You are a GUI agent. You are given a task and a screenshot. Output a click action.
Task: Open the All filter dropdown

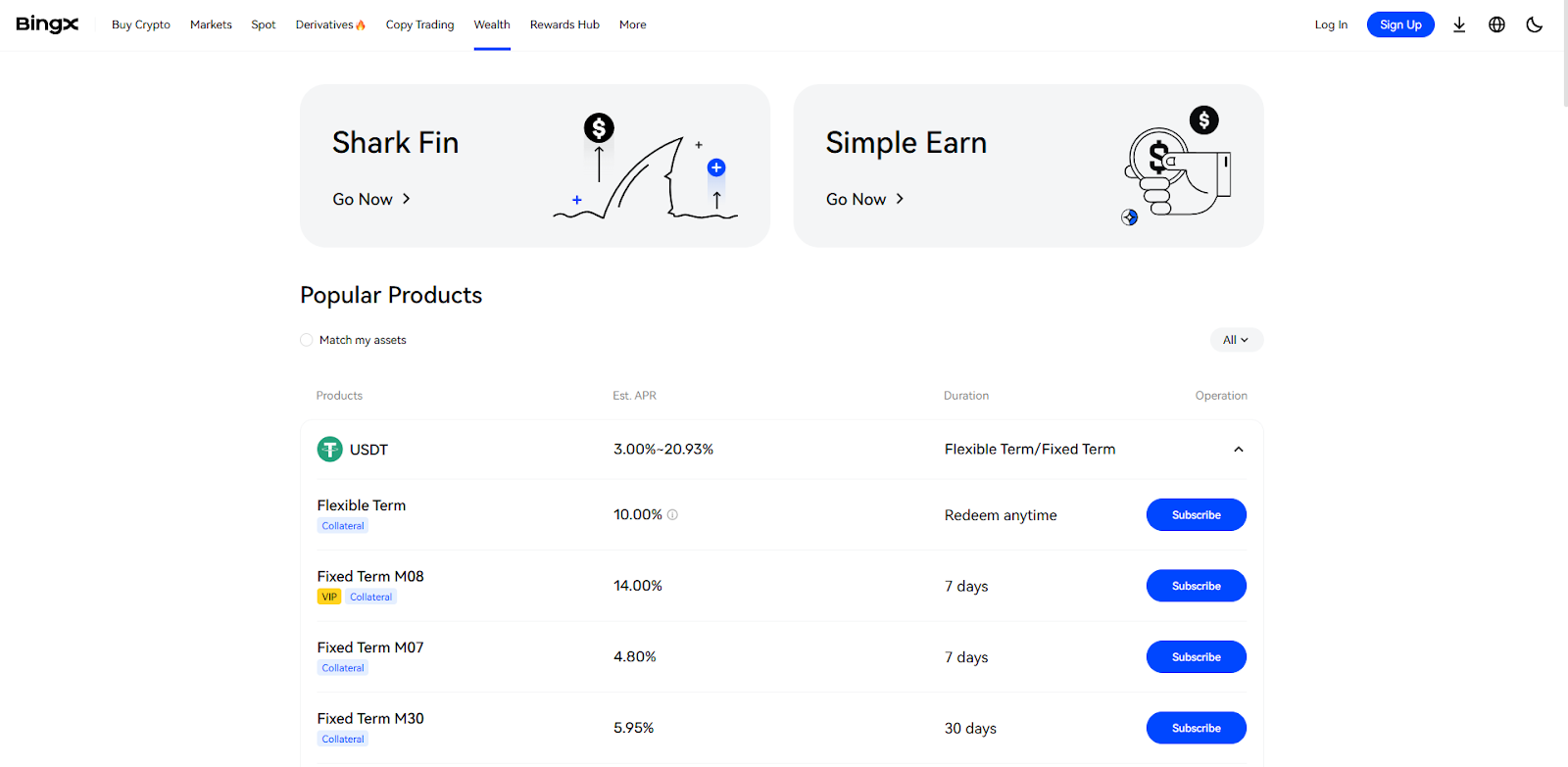click(x=1236, y=340)
